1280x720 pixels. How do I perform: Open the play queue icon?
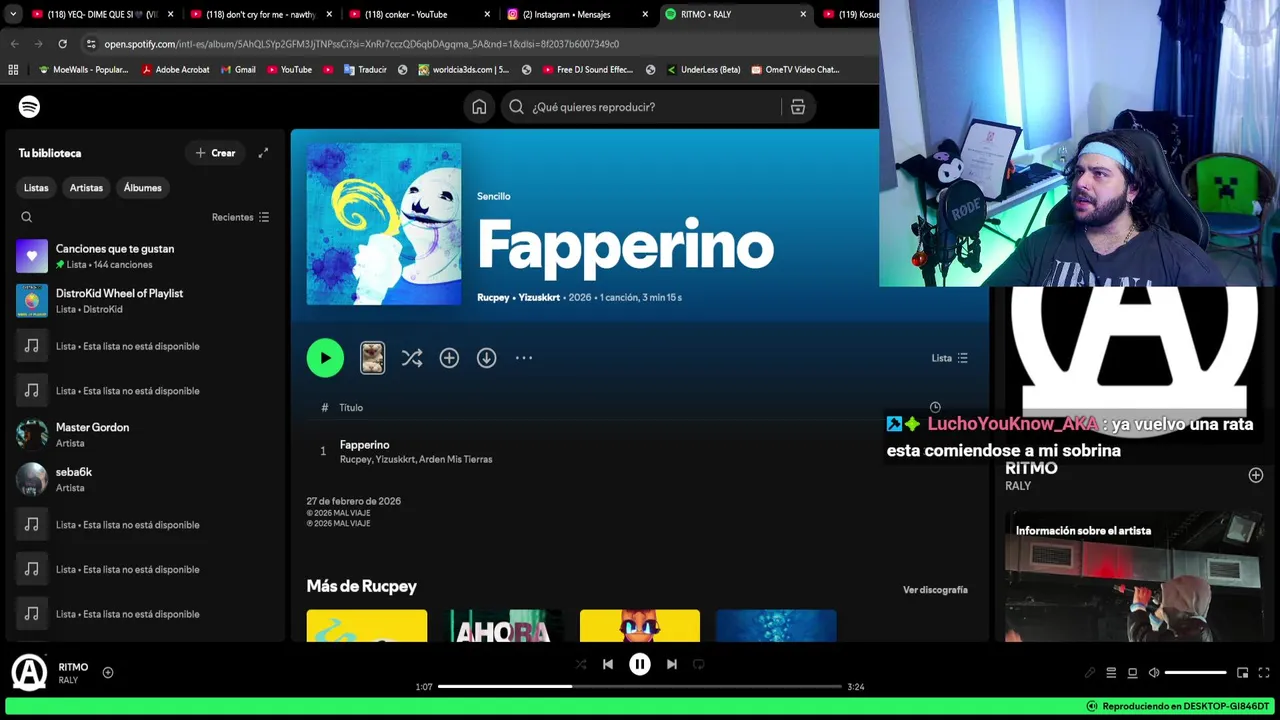(1111, 673)
